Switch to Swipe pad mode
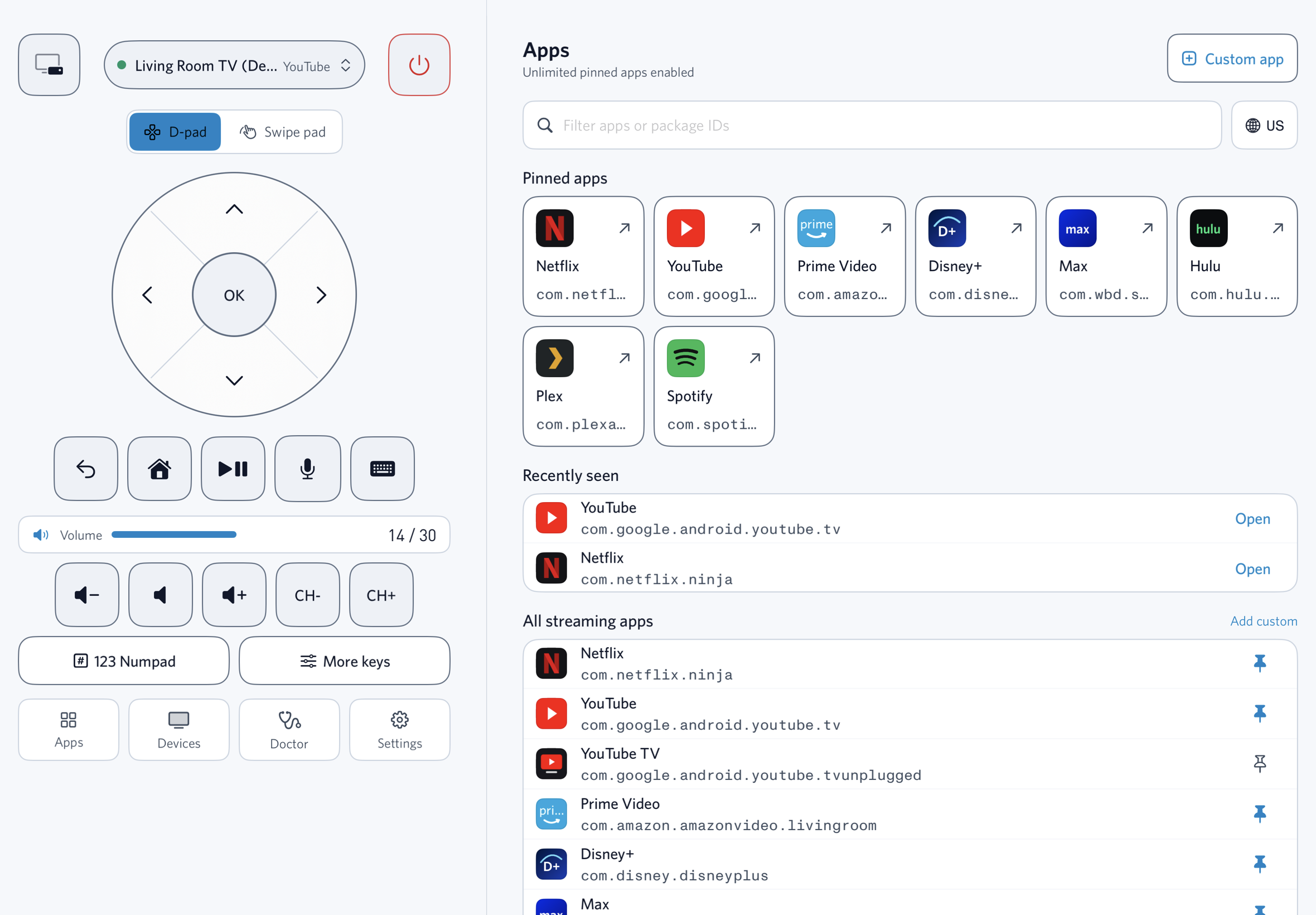1316x915 pixels. 283,132
